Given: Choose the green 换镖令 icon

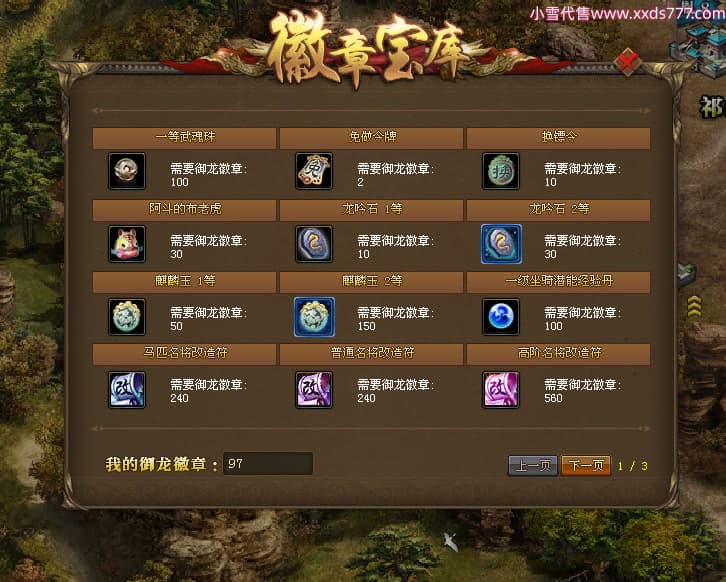Looking at the screenshot, I should [501, 171].
